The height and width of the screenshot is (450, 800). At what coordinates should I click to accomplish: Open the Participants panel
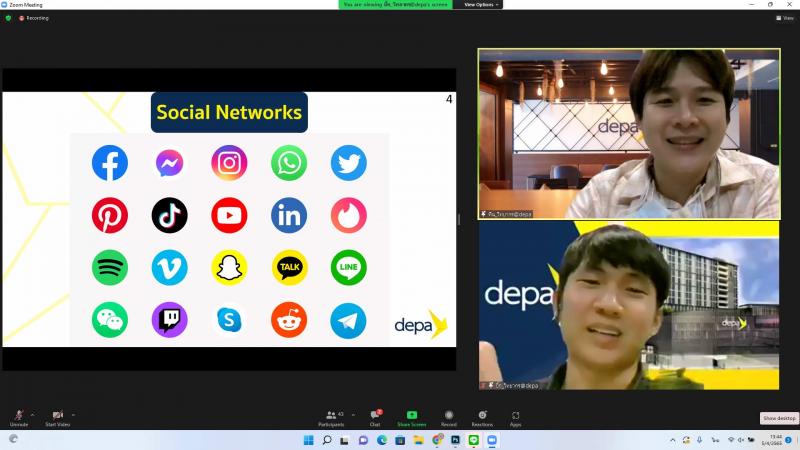[x=331, y=418]
